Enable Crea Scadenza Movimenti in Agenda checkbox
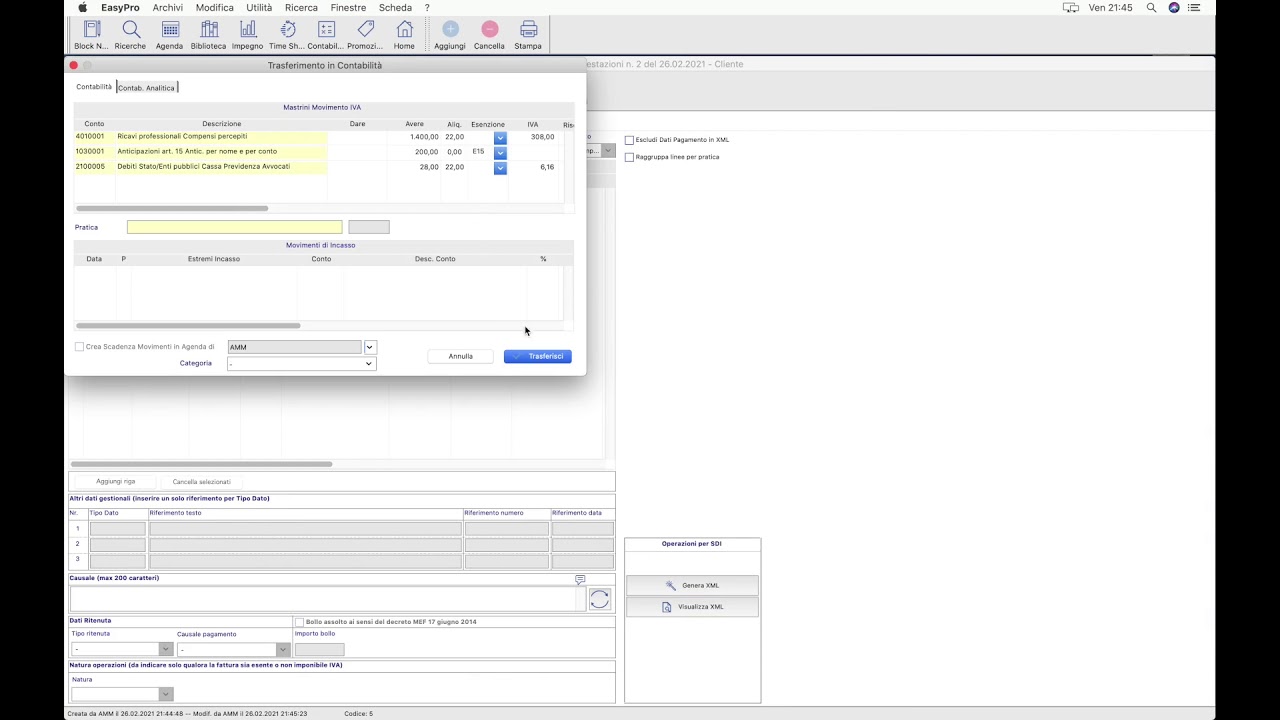The width and height of the screenshot is (1280, 720). (80, 347)
